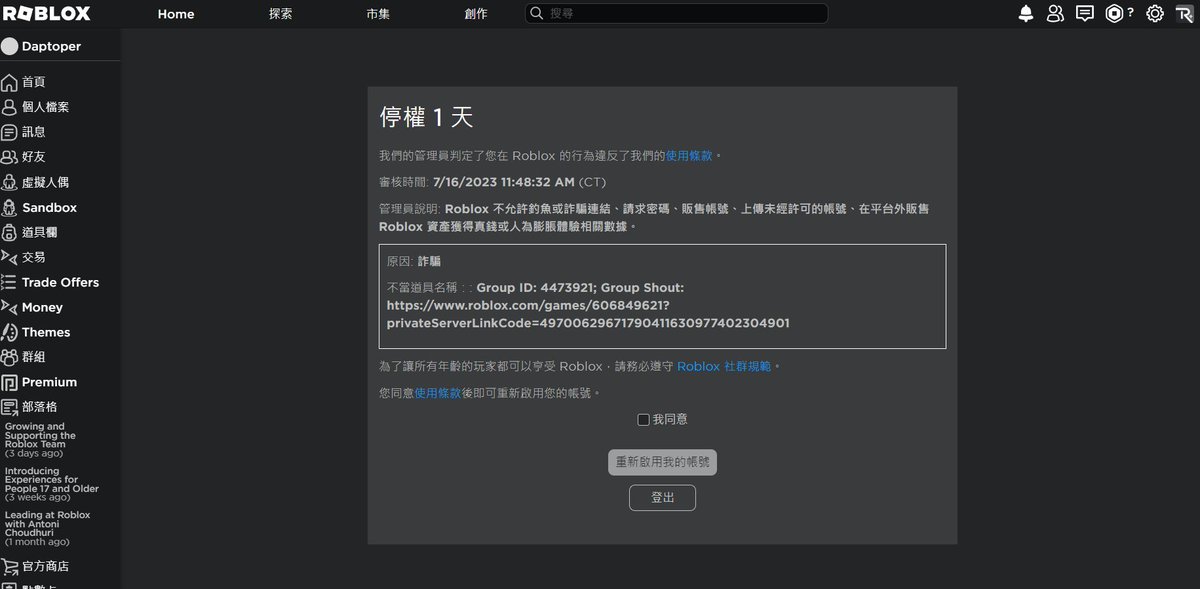Open the settings gear

pos(1155,13)
